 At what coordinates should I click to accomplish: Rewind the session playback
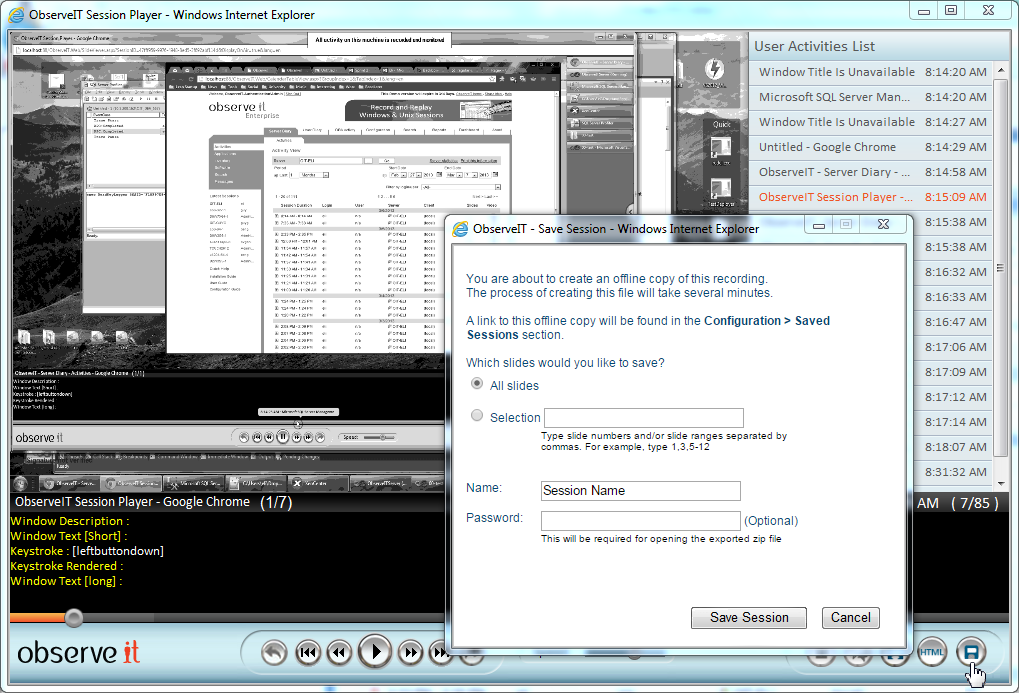339,652
